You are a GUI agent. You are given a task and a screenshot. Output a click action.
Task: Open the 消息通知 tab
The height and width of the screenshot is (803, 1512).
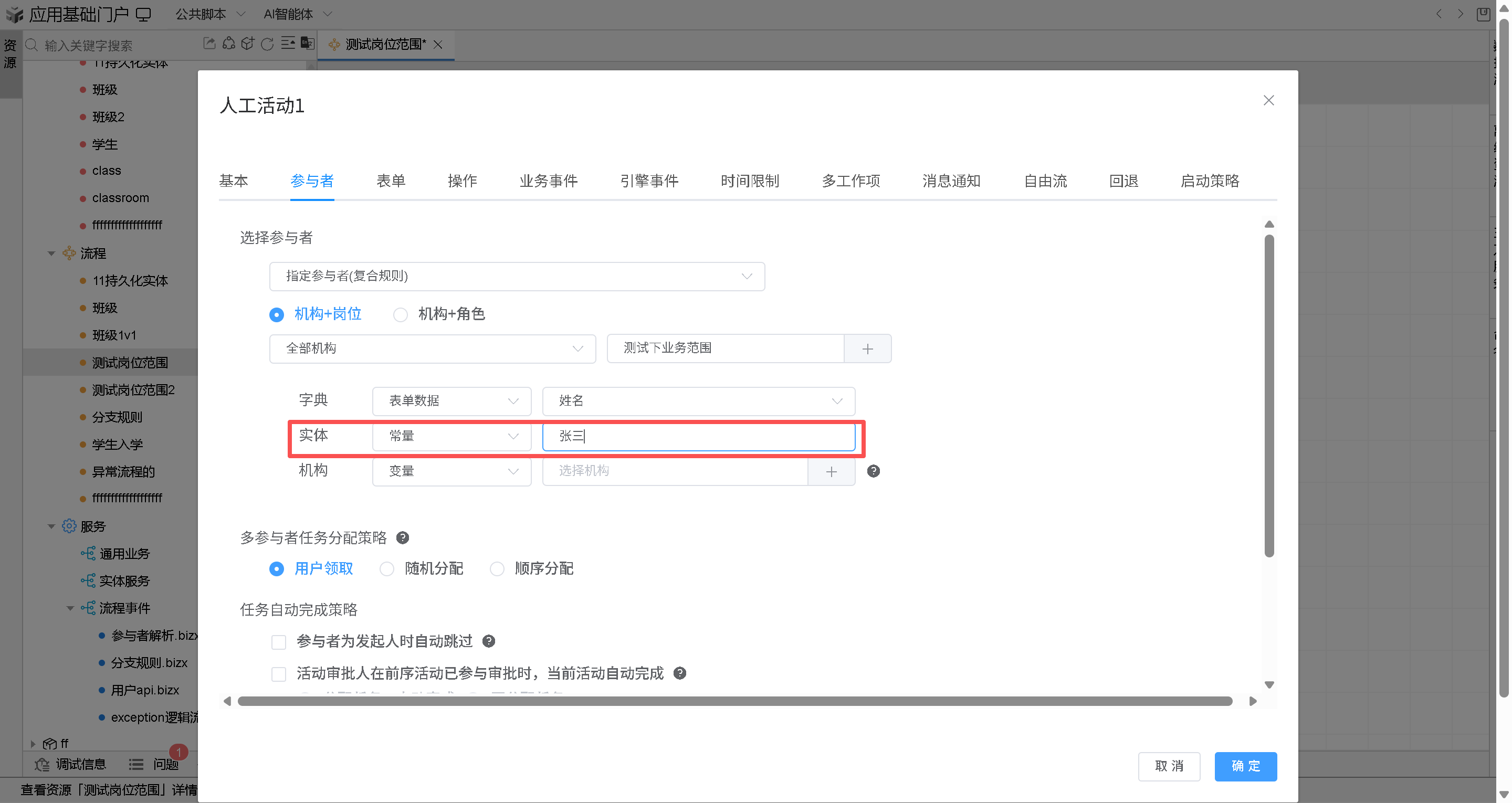click(x=951, y=181)
